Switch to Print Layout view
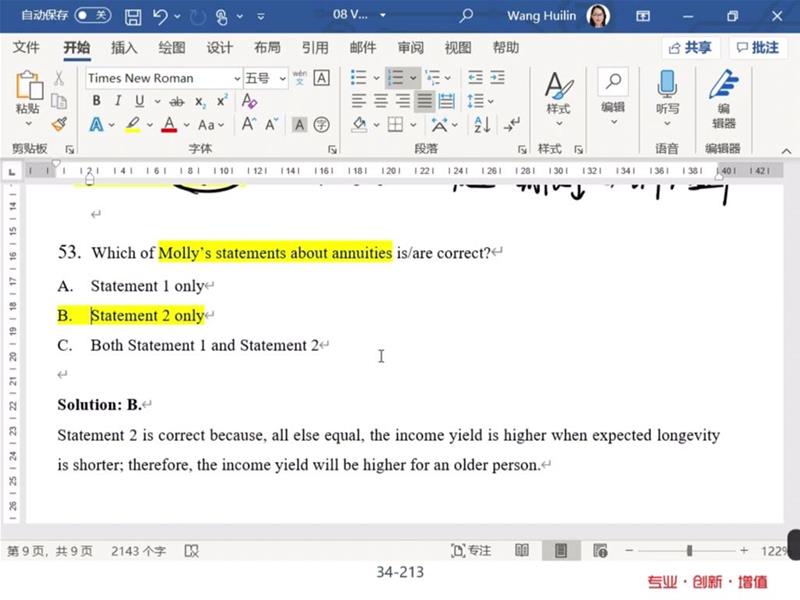The width and height of the screenshot is (800, 600). pos(561,551)
